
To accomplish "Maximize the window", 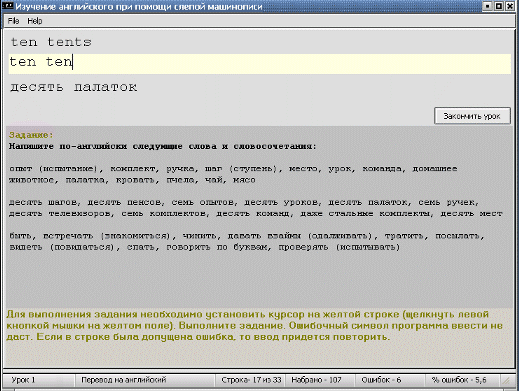I will pyautogui.click(x=499, y=6).
